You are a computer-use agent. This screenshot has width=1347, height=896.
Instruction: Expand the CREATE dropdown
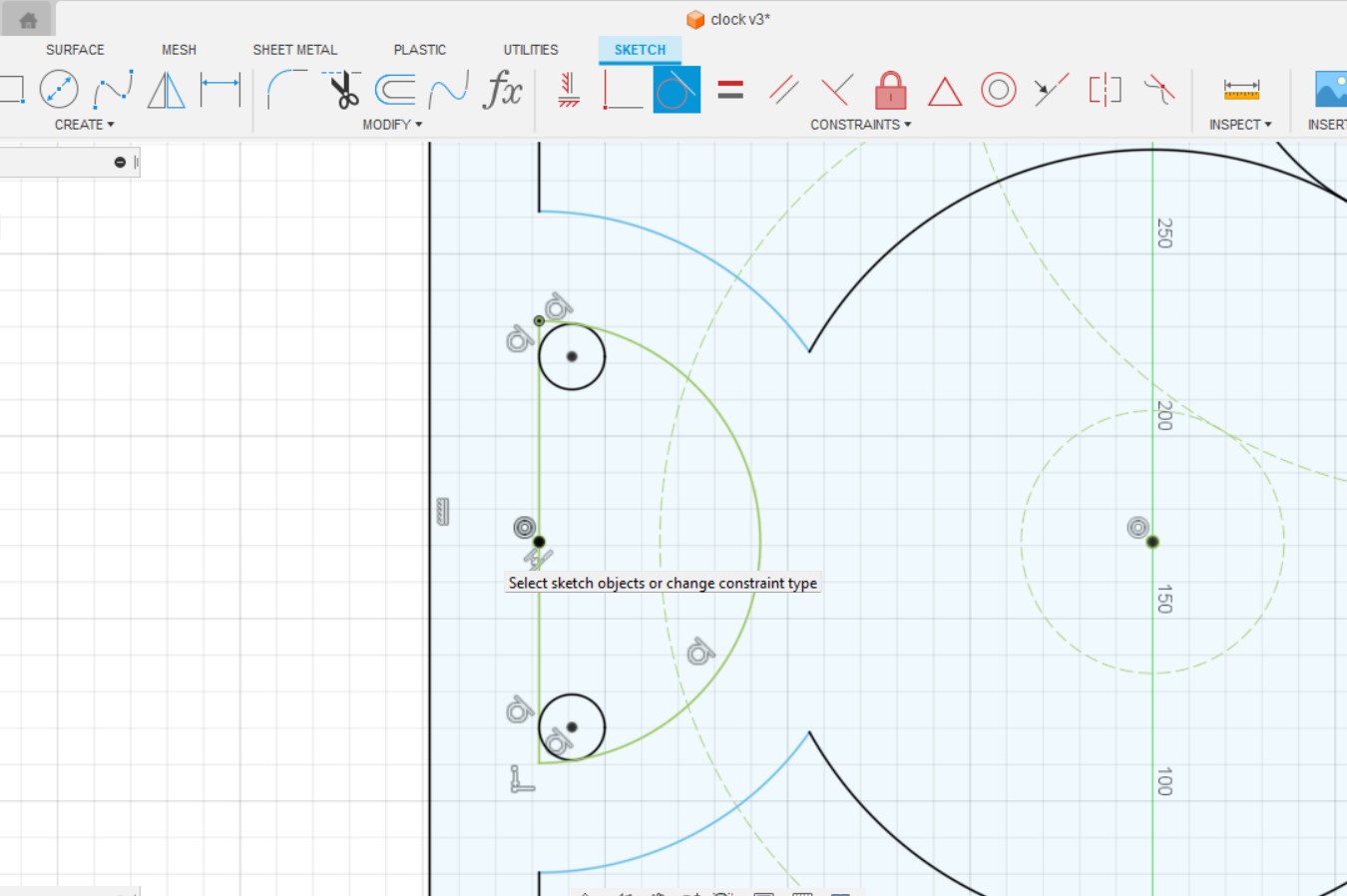[84, 124]
